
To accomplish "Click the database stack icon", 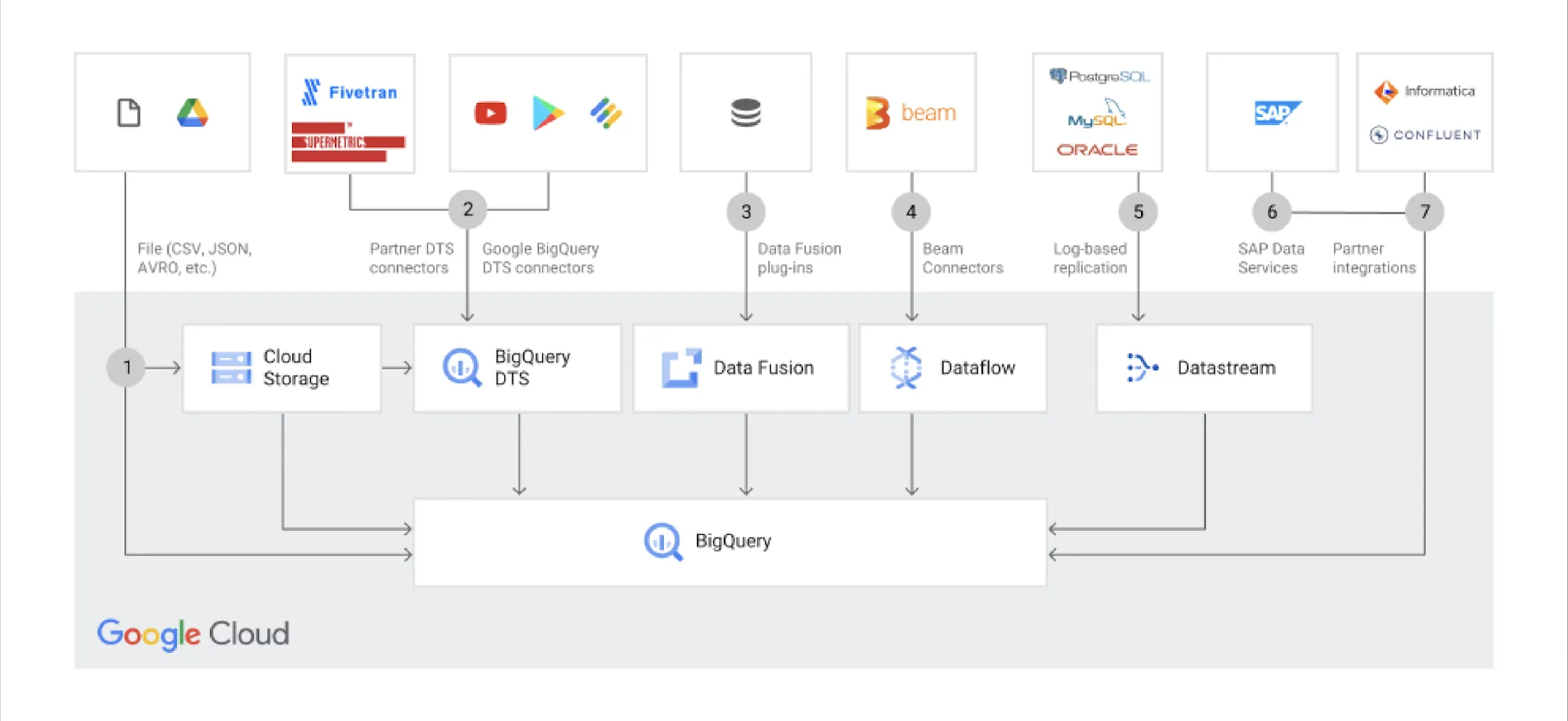I will tap(746, 113).
